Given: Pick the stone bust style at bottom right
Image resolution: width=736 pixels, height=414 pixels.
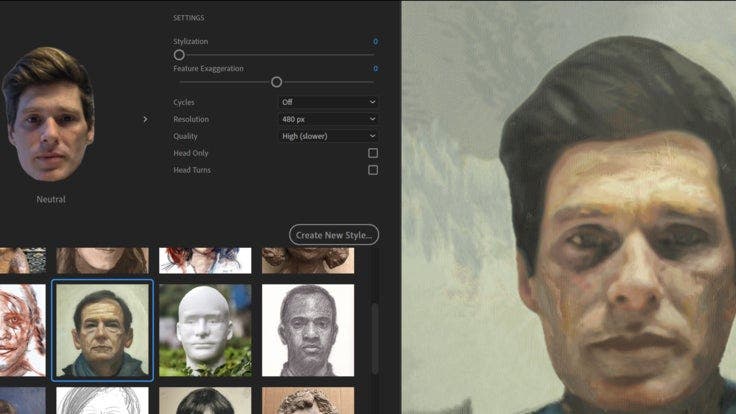Looking at the screenshot, I should click(308, 401).
